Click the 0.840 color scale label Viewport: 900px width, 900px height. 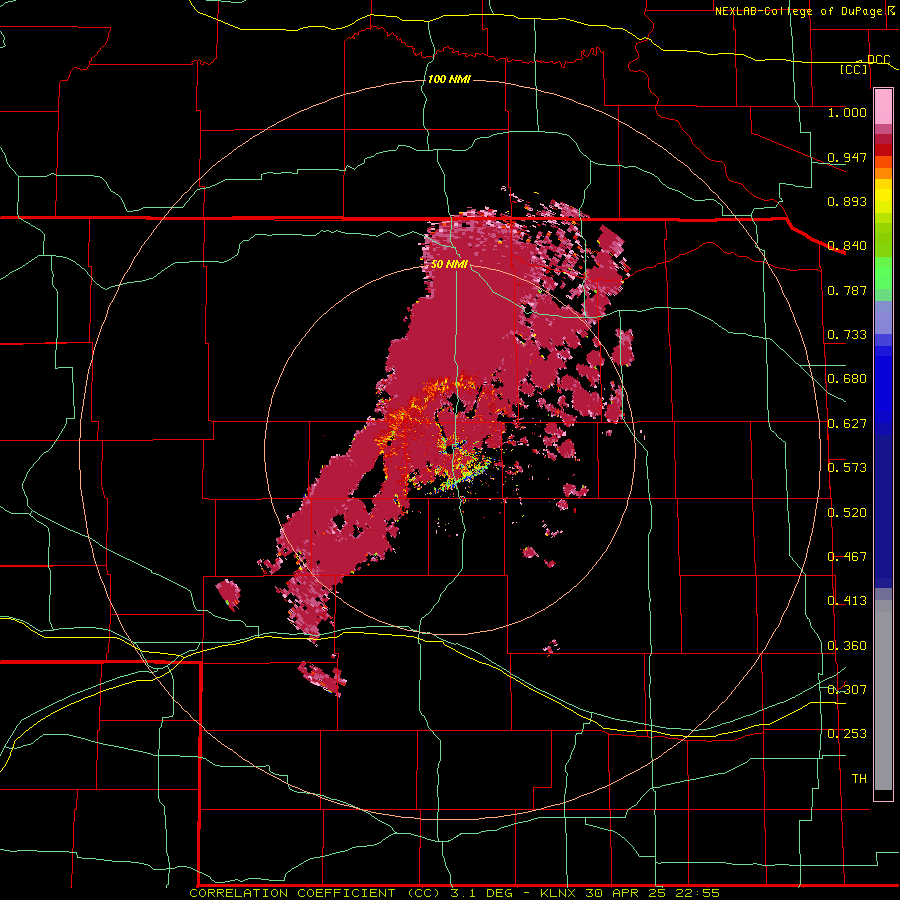(847, 246)
